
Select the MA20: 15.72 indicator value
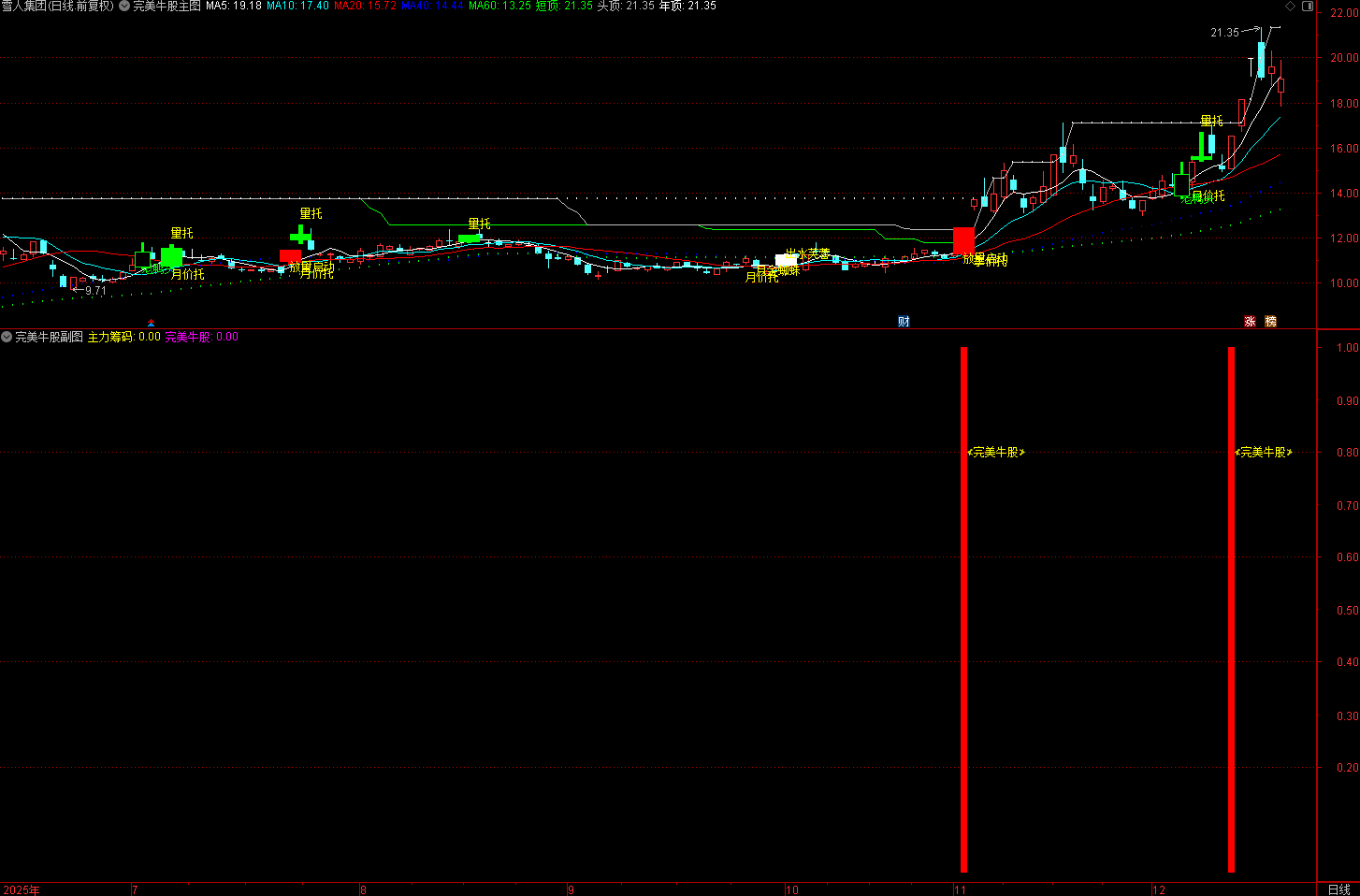point(365,6)
